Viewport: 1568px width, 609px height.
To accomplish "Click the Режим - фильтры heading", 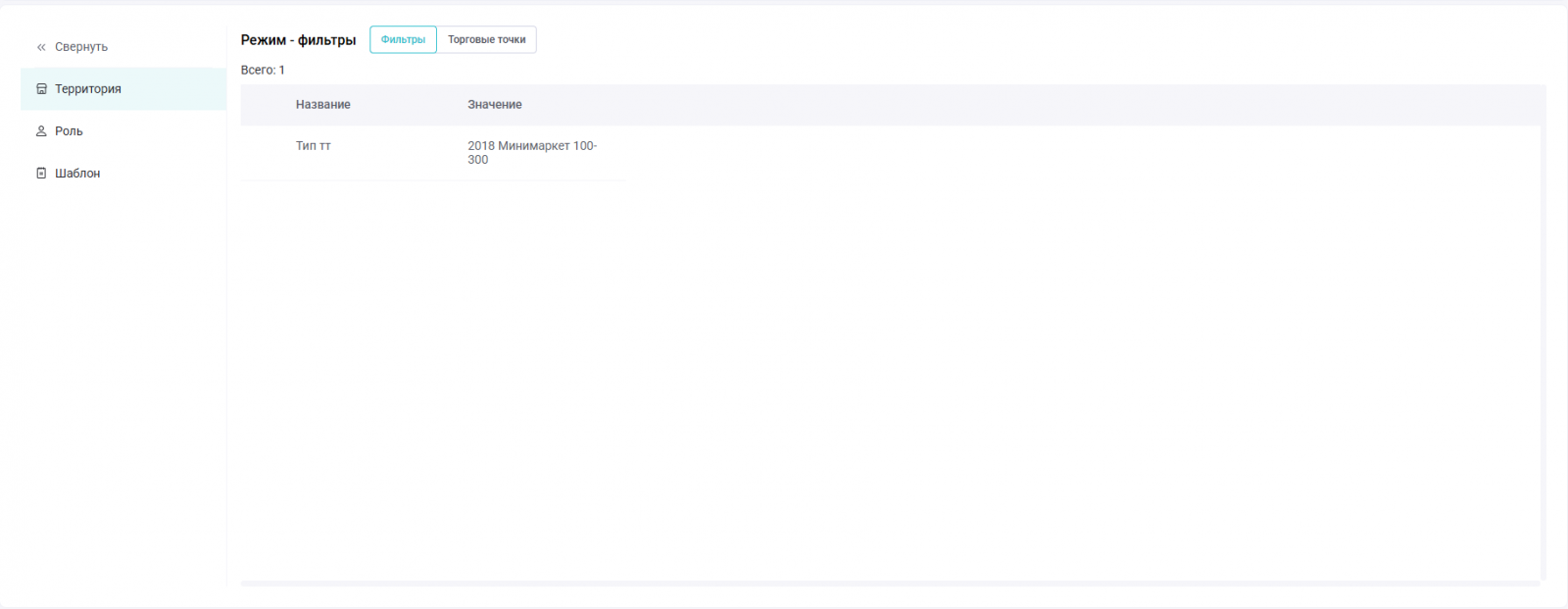I will pyautogui.click(x=299, y=40).
